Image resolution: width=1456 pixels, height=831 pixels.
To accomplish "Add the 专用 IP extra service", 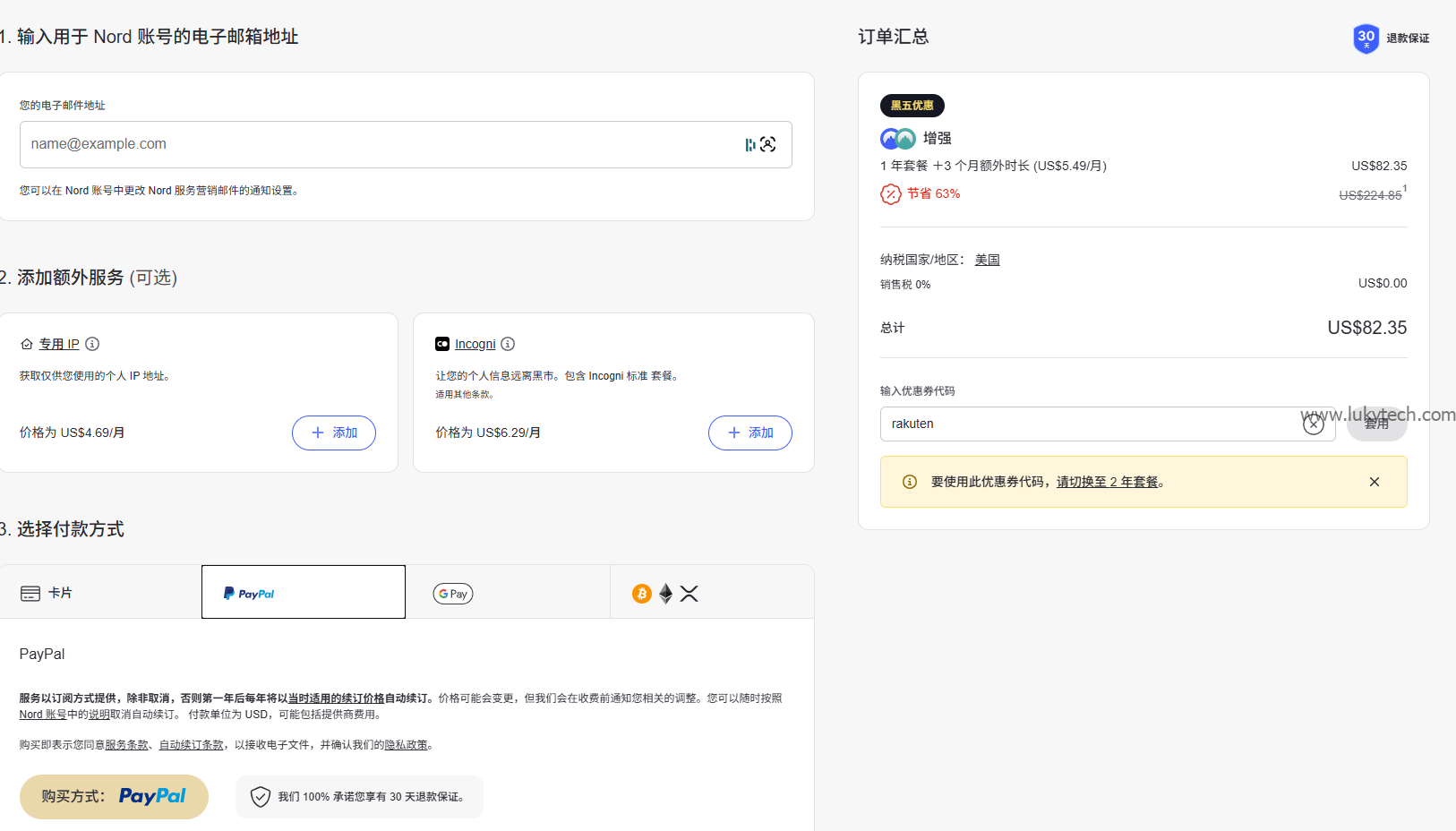I will 333,433.
